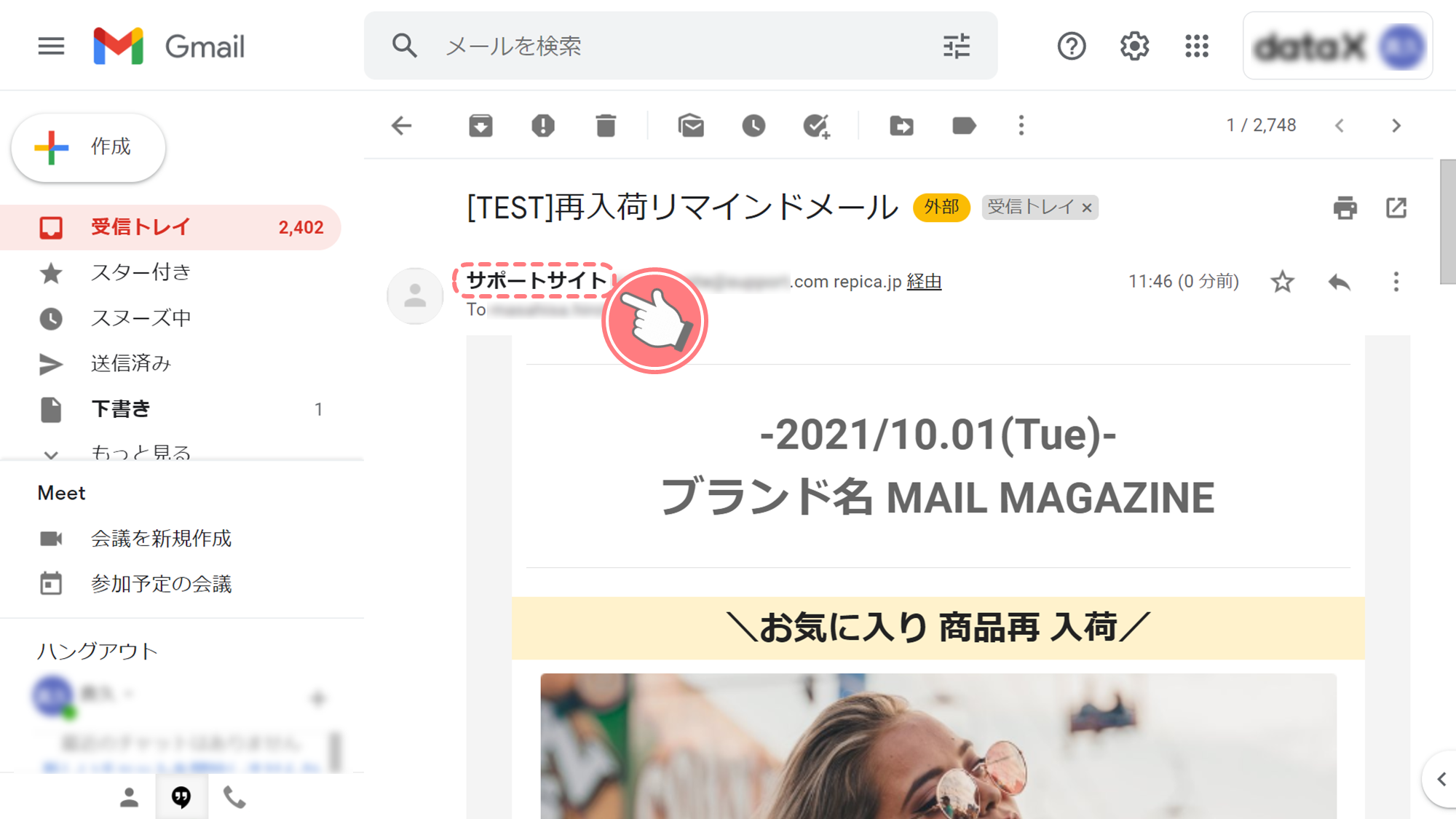The width and height of the screenshot is (1456, 819).
Task: Star this message
Action: 1283,282
